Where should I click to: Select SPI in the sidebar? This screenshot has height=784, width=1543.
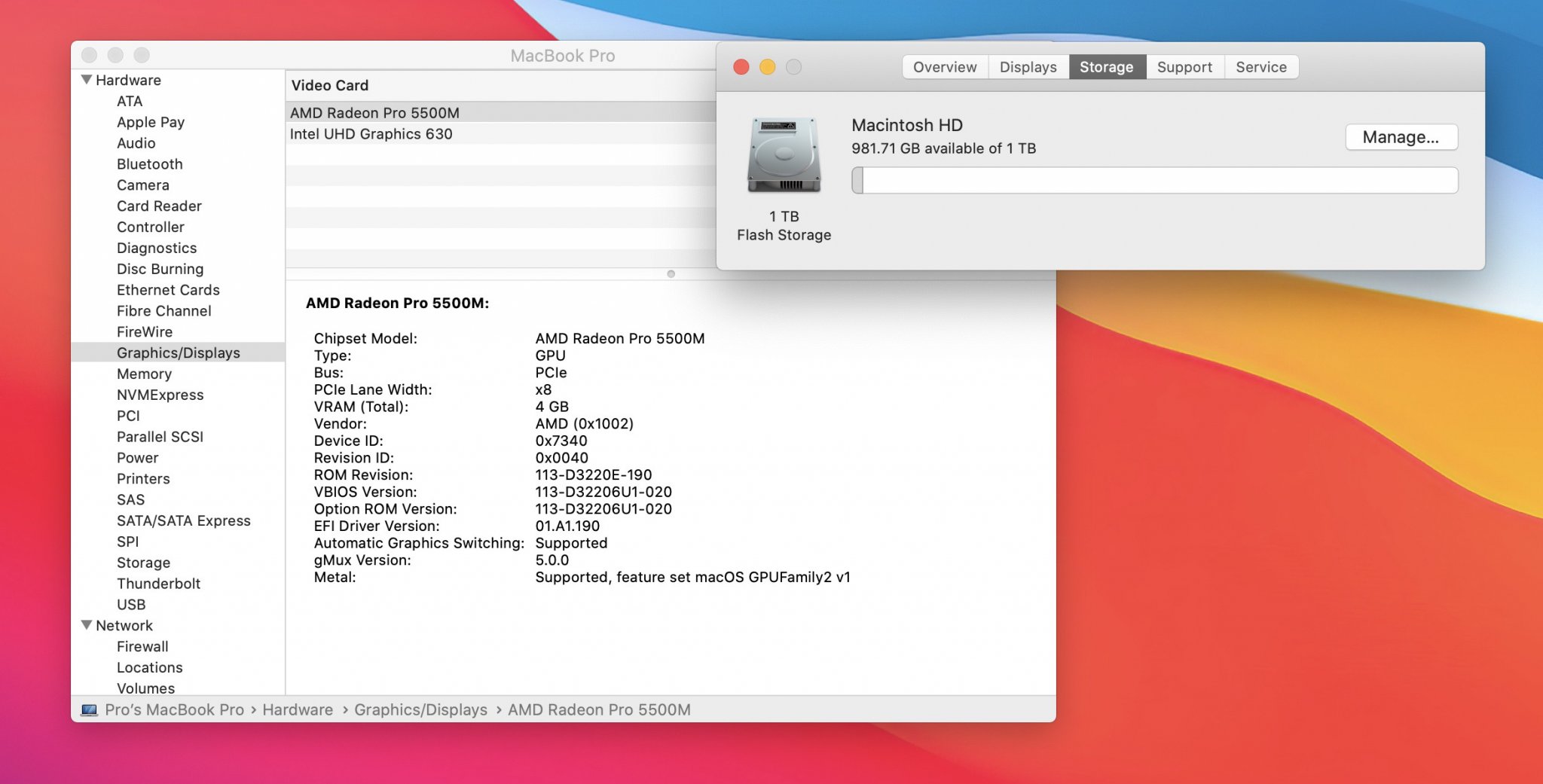tap(127, 541)
